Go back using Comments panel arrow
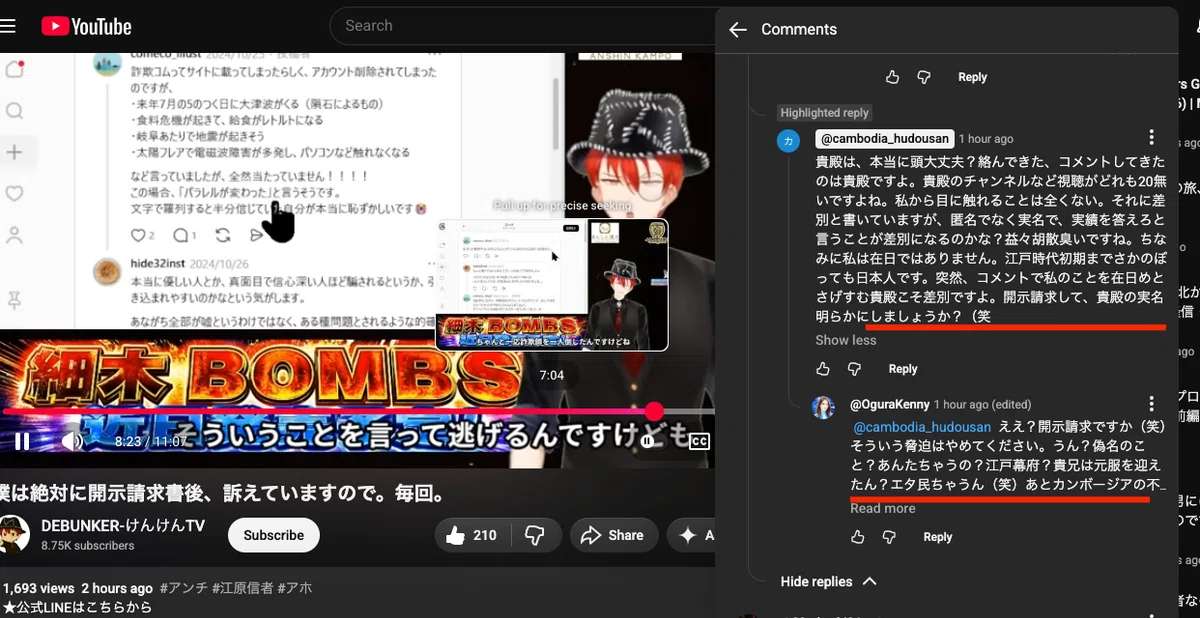 (738, 30)
